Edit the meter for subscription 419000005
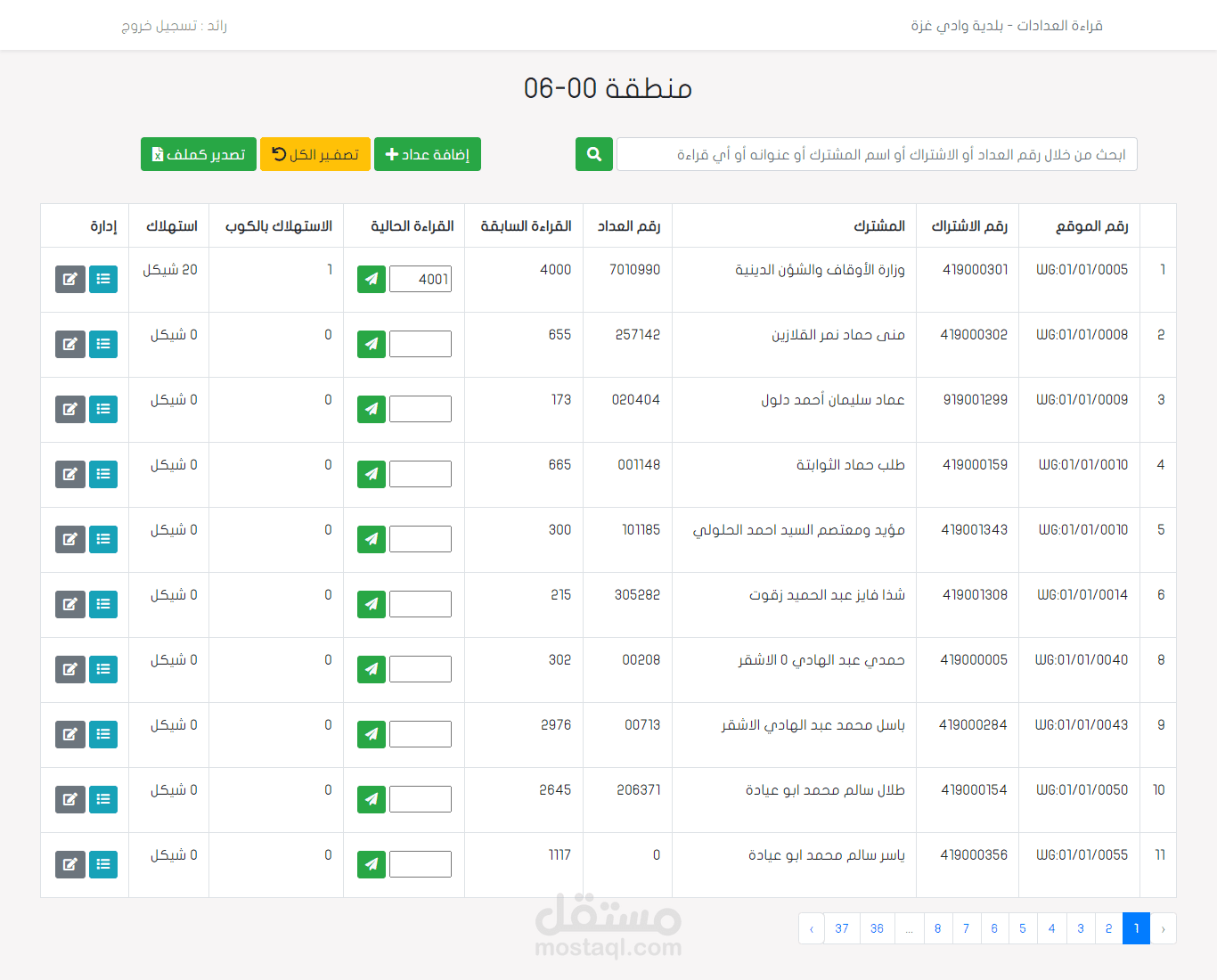Viewport: 1217px width, 980px height. [70, 669]
